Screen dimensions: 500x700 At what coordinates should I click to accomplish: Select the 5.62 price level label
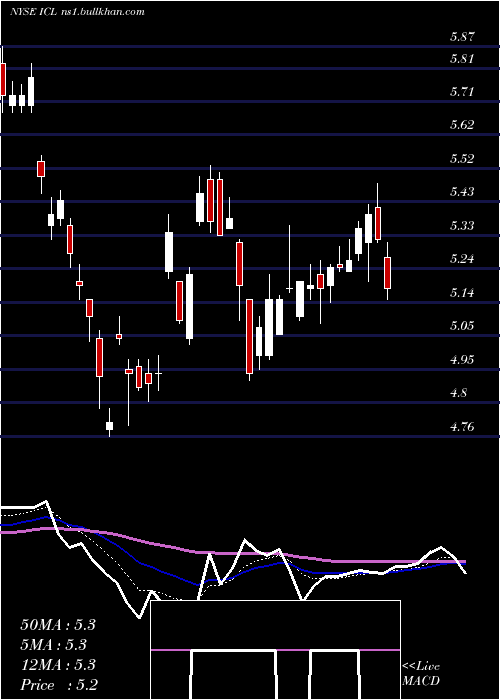pos(462,125)
